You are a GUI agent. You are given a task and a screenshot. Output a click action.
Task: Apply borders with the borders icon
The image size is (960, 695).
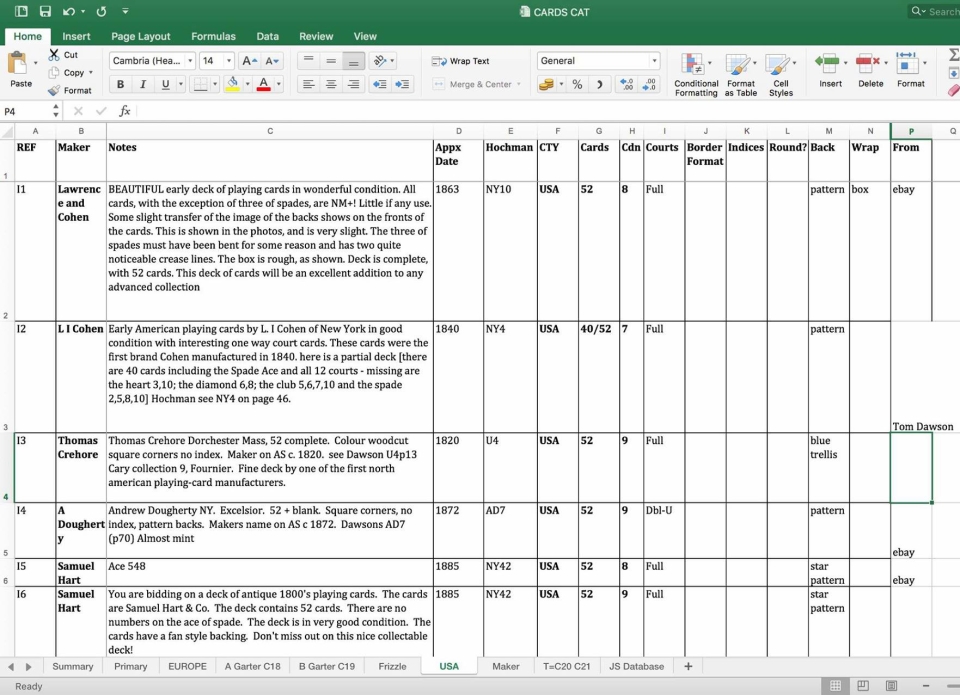[200, 84]
